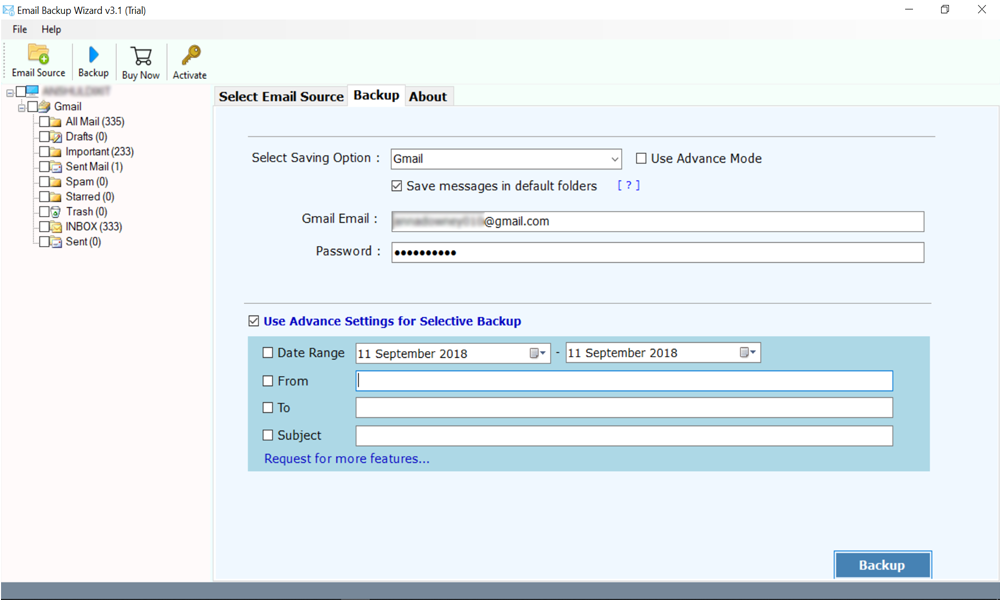Viewport: 1000px width, 600px height.
Task: Open the end date calendar picker
Action: [748, 352]
